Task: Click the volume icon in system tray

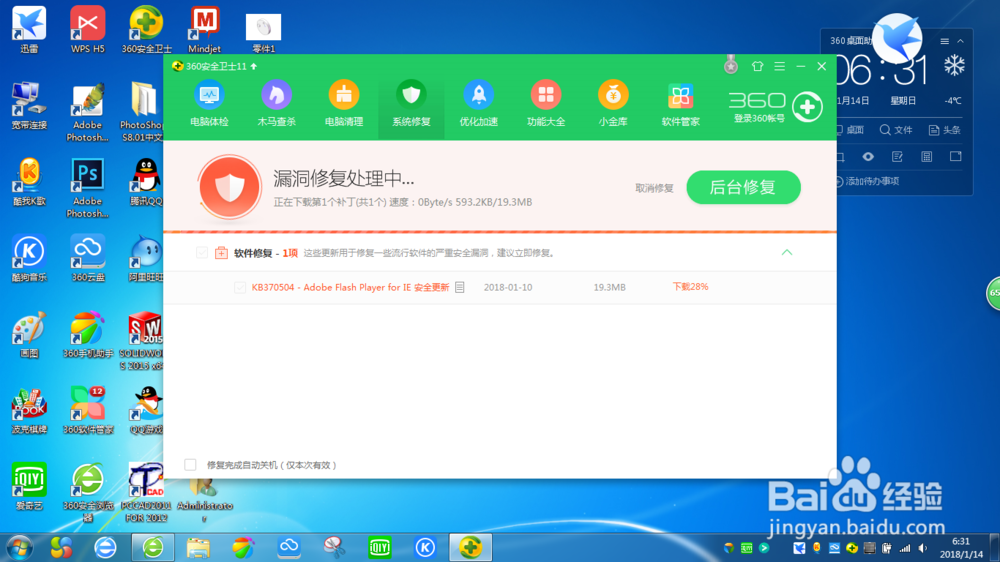Action: (923, 548)
